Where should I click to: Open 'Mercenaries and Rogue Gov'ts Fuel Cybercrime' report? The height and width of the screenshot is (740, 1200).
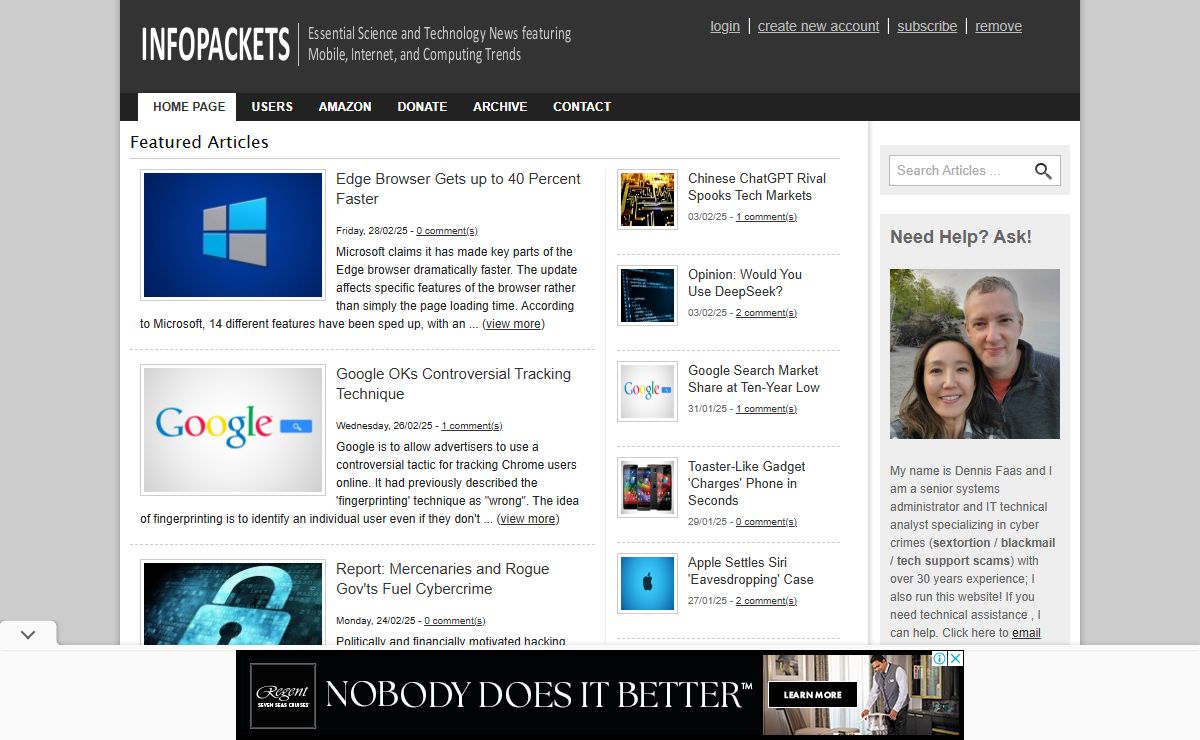point(442,579)
